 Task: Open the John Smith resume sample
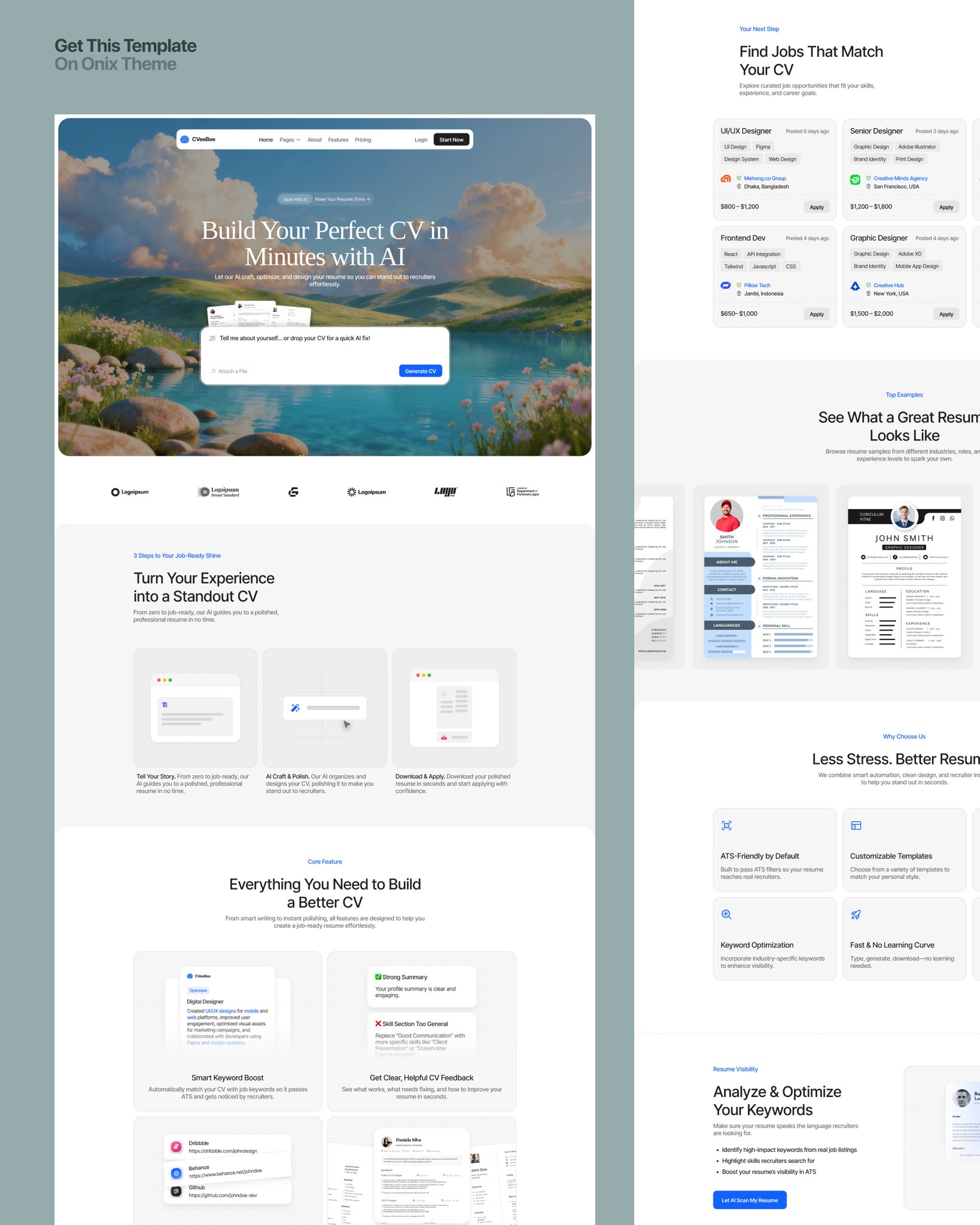click(905, 577)
